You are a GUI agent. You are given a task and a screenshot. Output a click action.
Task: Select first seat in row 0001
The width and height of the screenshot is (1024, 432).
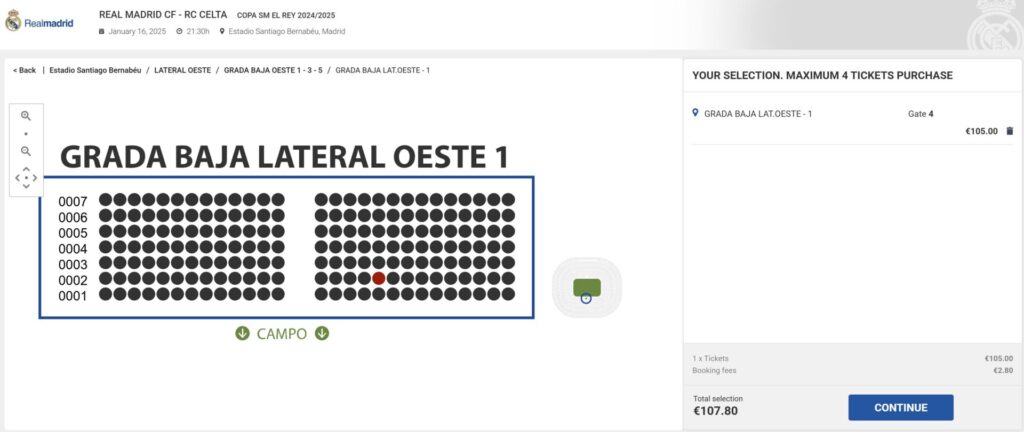click(x=105, y=295)
